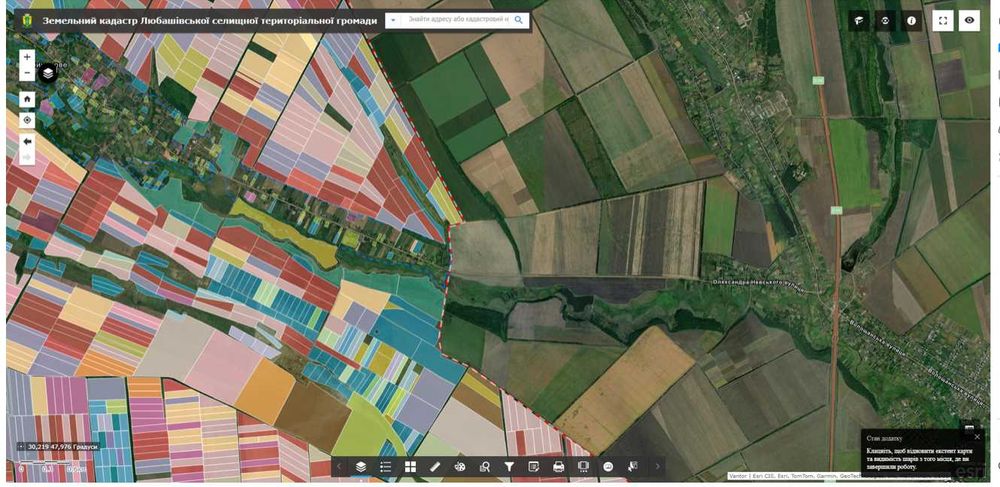Toggle the eye visibility button at top right
Image resolution: width=1000 pixels, height=487 pixels.
[969, 20]
